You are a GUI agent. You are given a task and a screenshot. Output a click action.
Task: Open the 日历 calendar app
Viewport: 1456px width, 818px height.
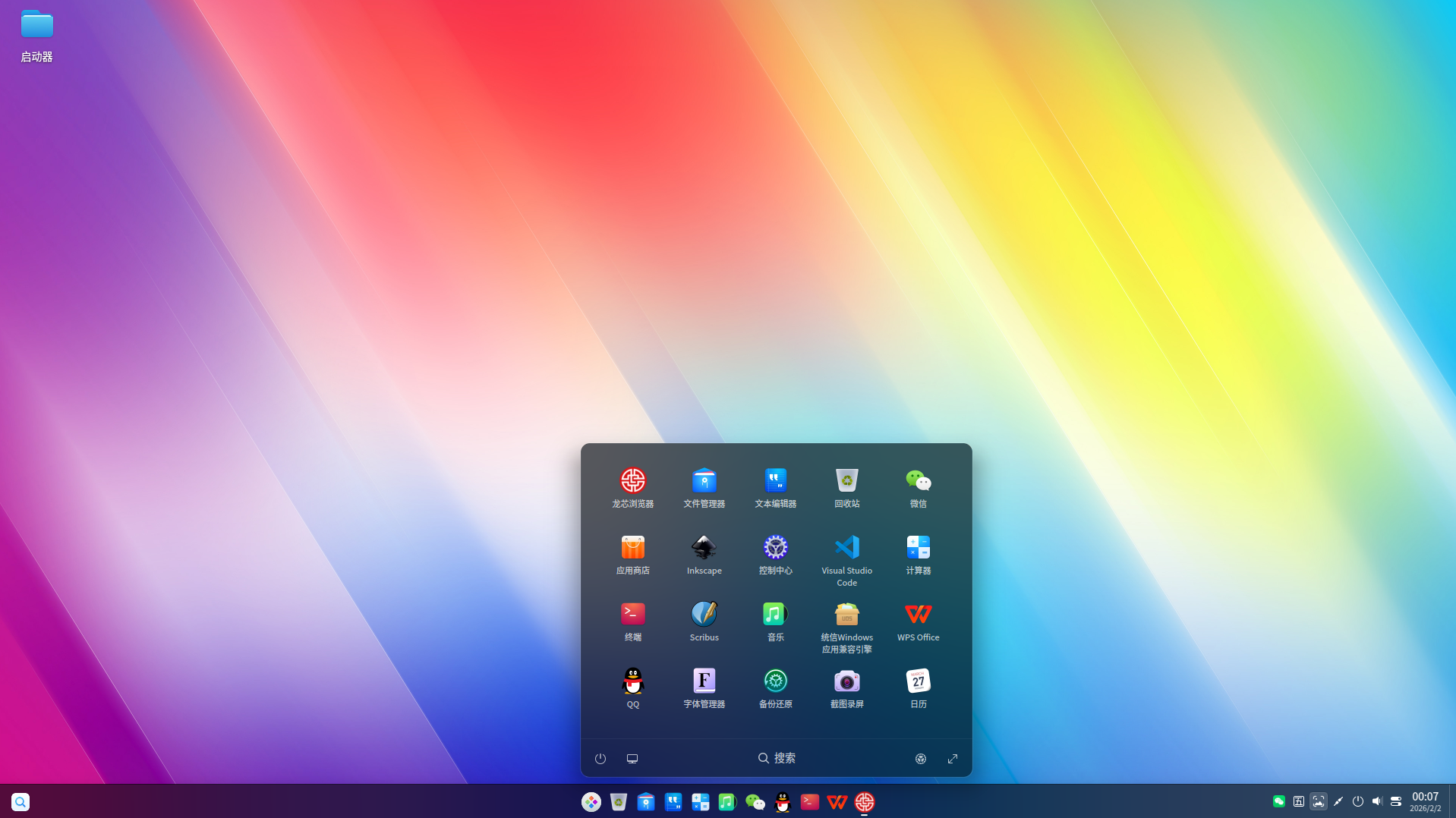(918, 679)
